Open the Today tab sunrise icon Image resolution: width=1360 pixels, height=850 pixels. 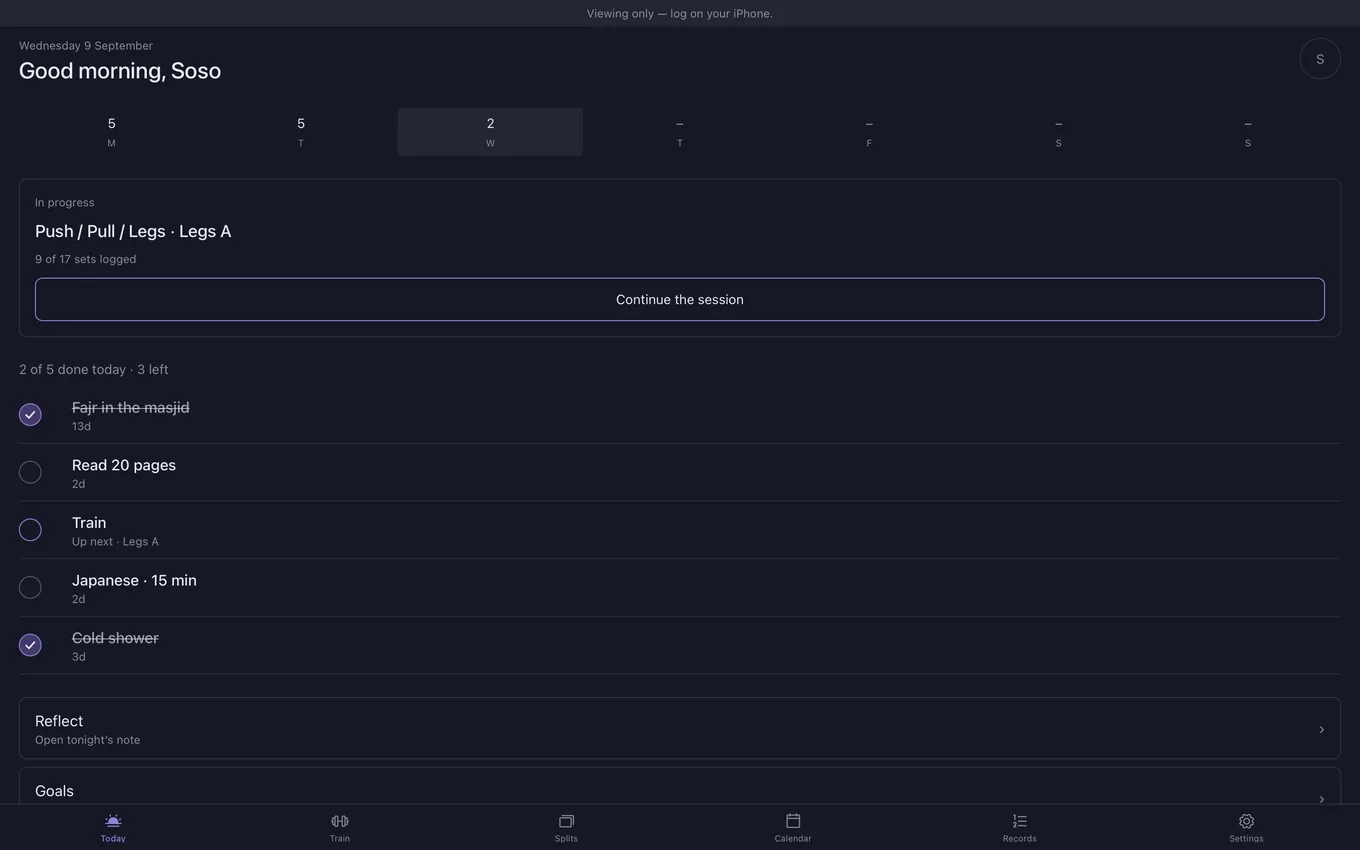click(x=113, y=821)
